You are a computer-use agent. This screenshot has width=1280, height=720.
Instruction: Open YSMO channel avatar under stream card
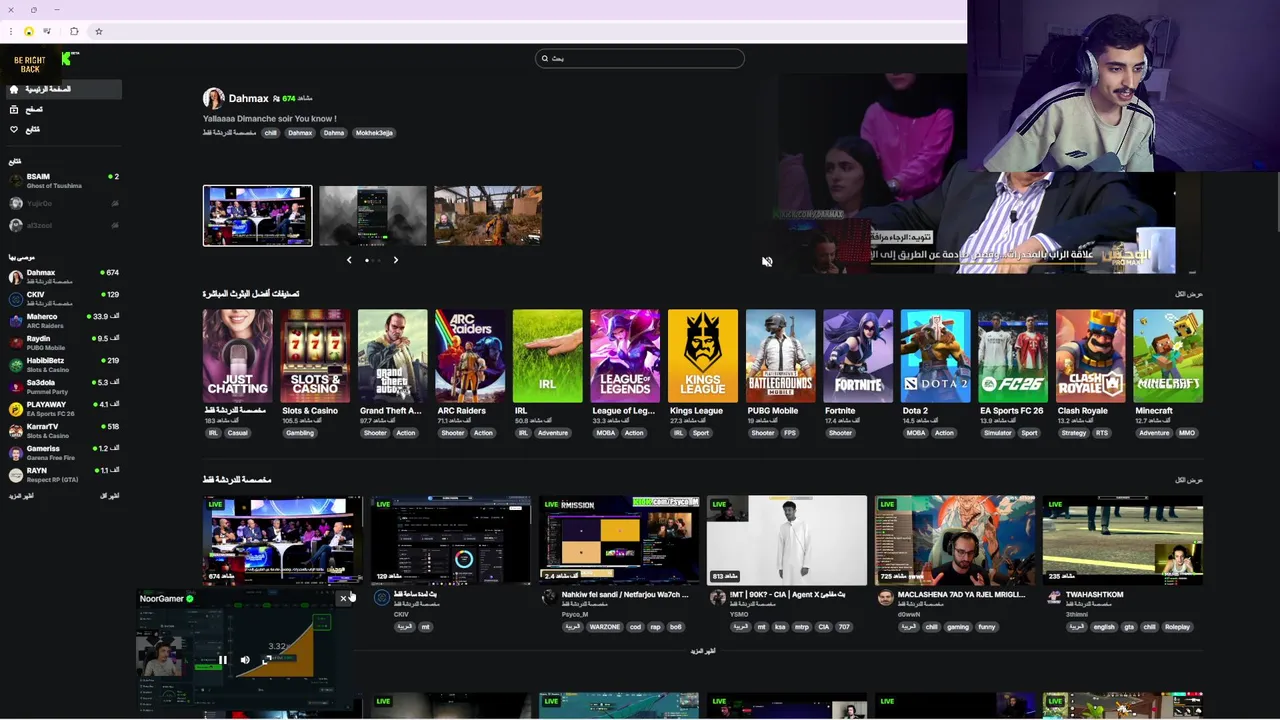(x=717, y=598)
